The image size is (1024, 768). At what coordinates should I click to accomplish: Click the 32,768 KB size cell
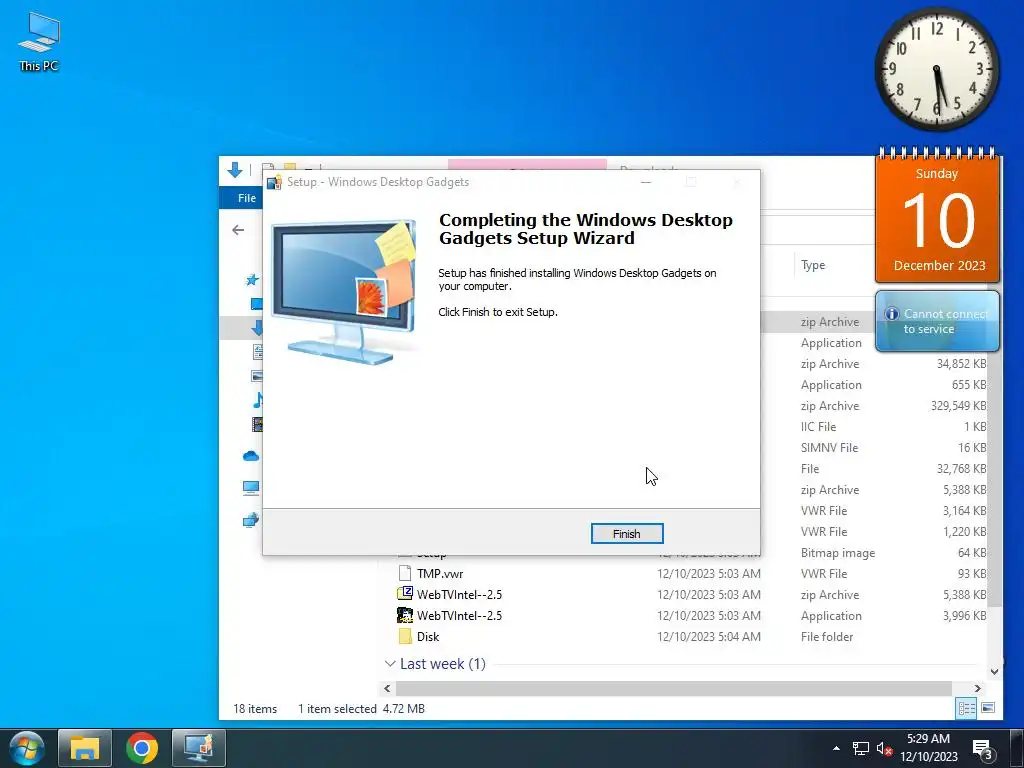[961, 468]
